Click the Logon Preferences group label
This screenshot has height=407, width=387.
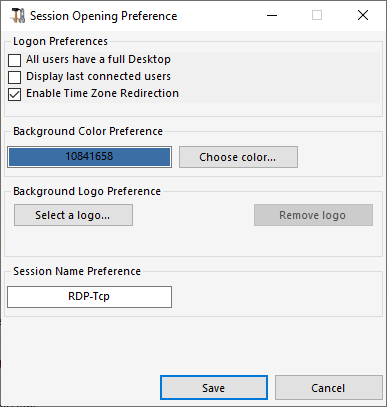(60, 41)
